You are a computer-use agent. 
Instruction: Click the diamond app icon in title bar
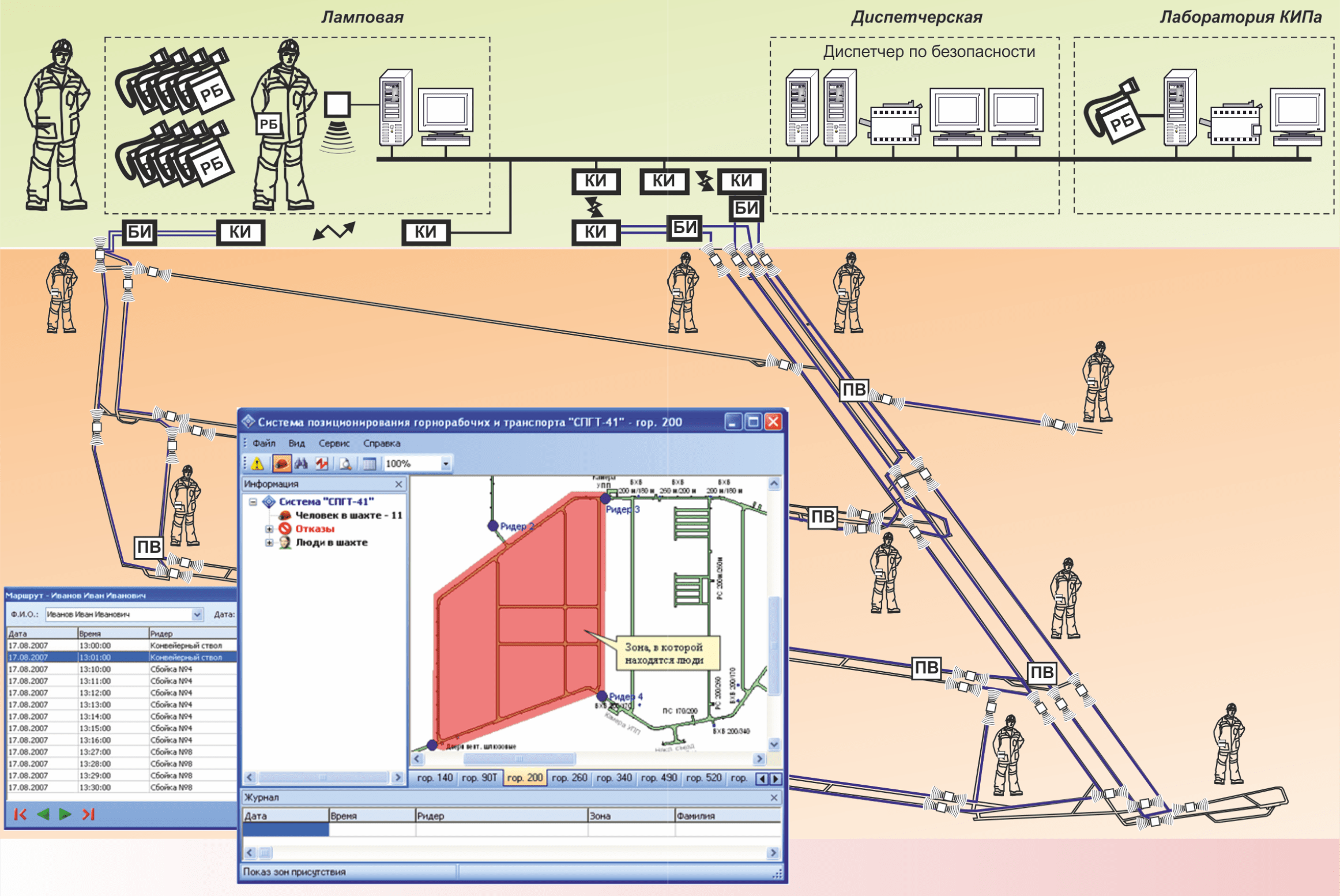[248, 421]
